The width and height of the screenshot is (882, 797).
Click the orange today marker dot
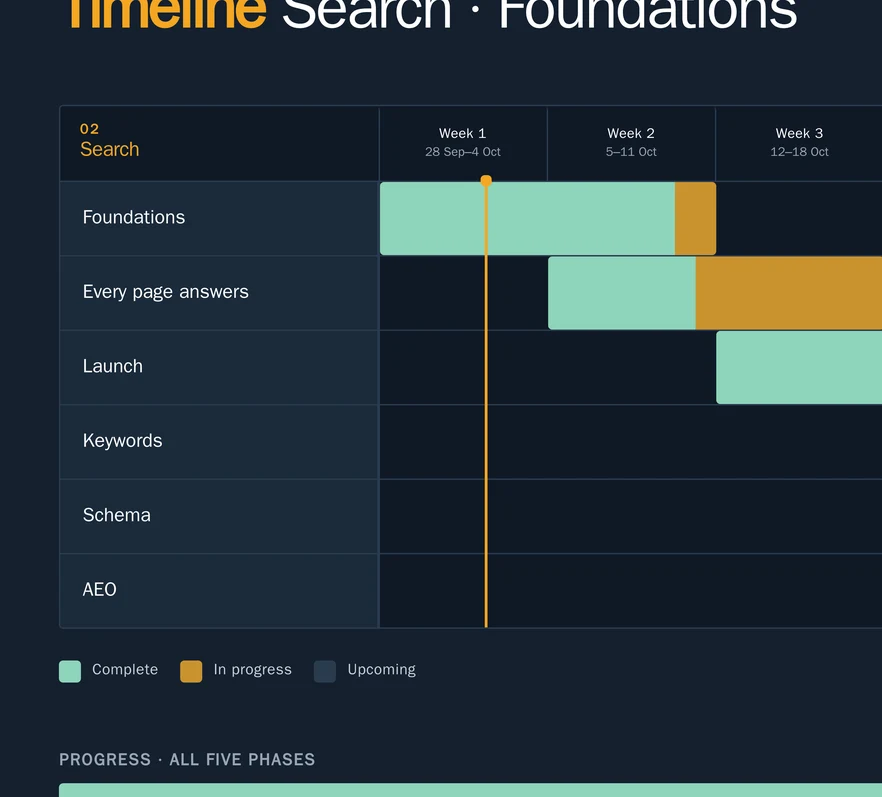[486, 181]
